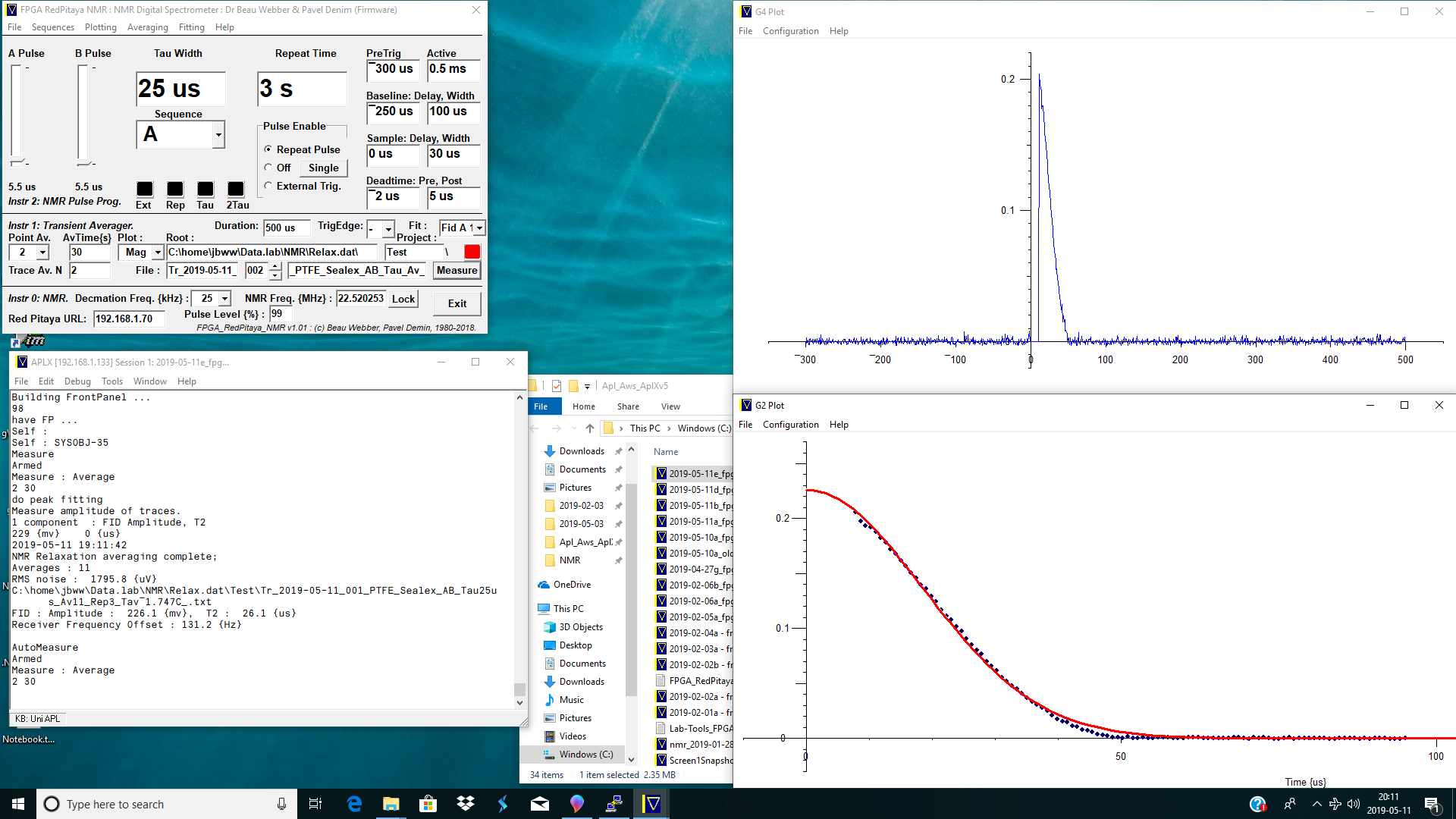1456x819 pixels.
Task: Click the Lock button next to NMR Freq.
Action: click(x=403, y=298)
